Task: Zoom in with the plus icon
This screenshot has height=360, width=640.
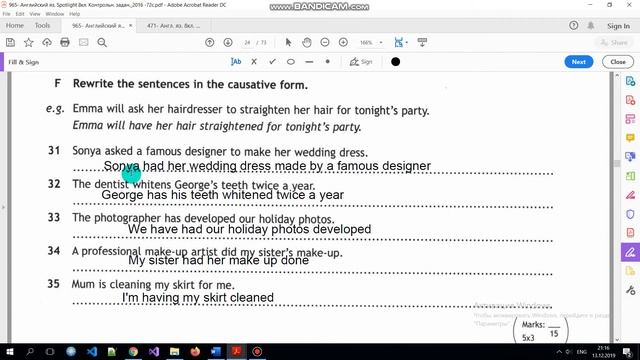Action: [x=343, y=42]
